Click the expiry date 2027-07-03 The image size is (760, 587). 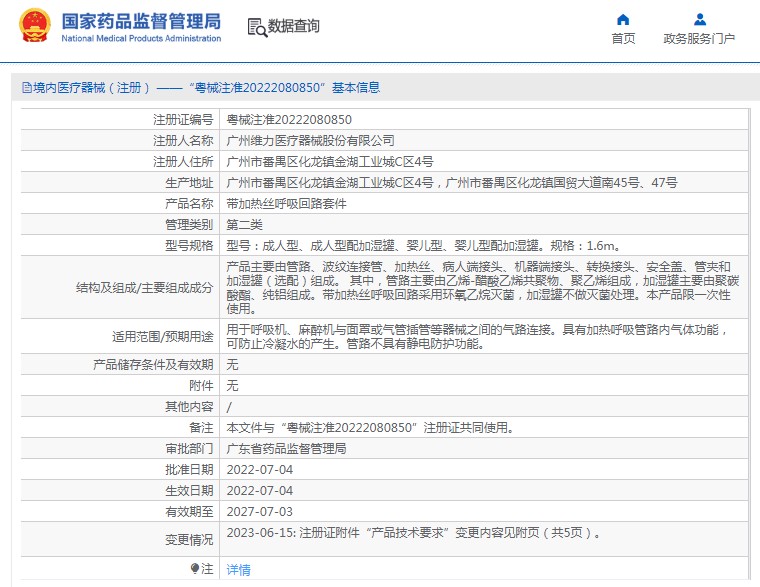(x=260, y=512)
